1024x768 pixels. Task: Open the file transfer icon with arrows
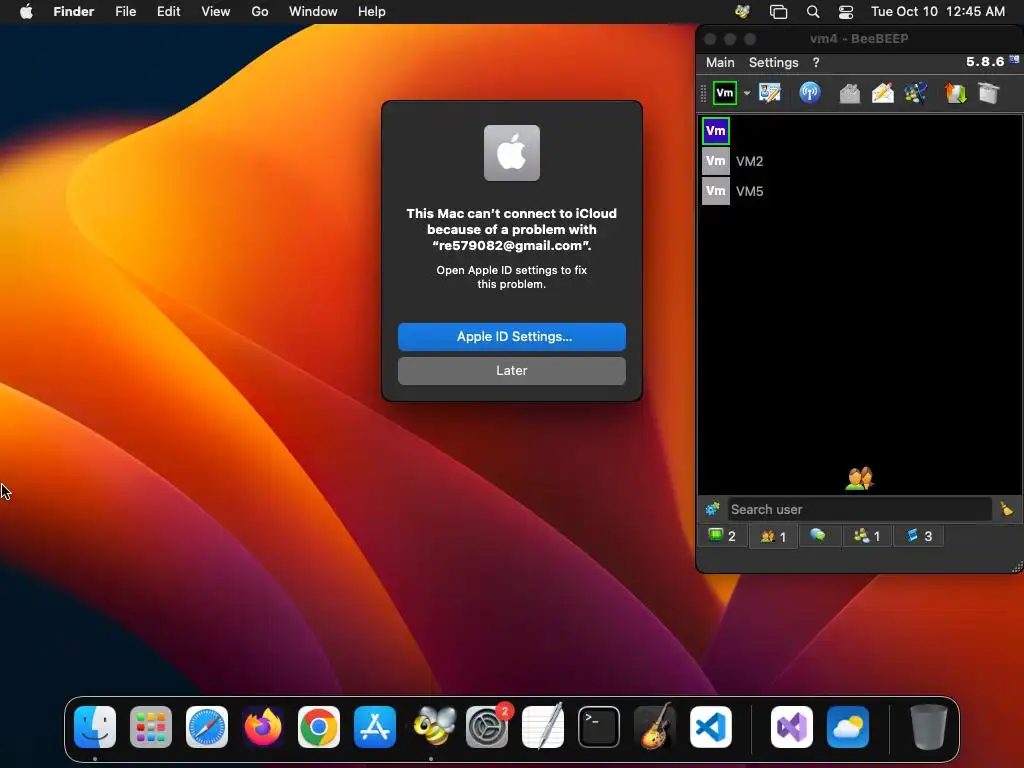point(955,93)
